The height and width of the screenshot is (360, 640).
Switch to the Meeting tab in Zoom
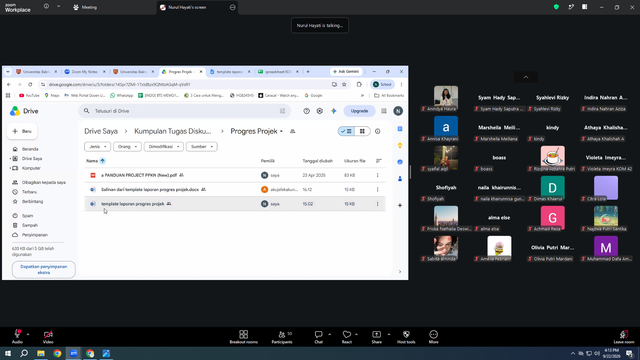point(85,7)
